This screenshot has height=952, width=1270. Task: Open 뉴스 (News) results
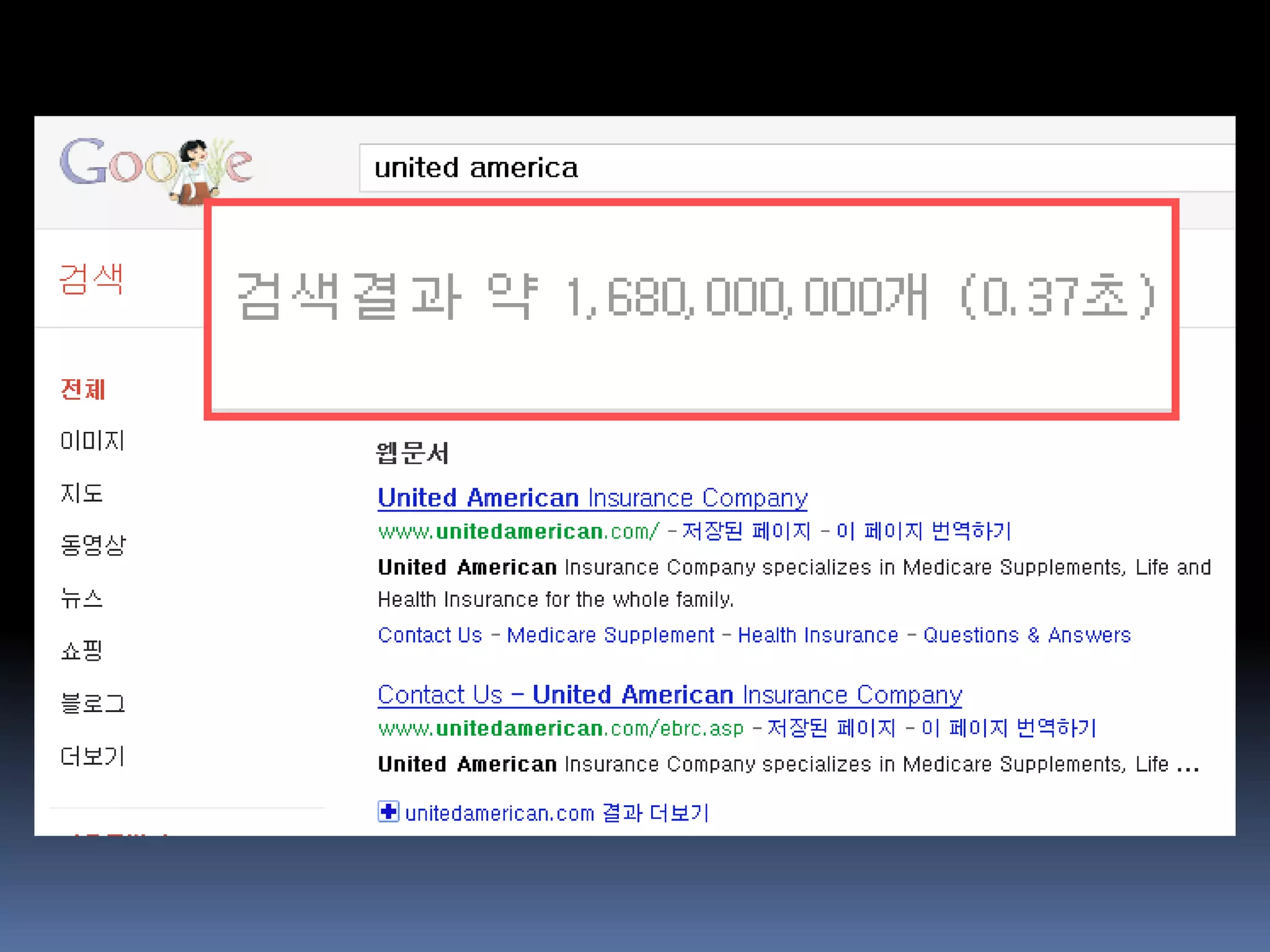tap(82, 598)
